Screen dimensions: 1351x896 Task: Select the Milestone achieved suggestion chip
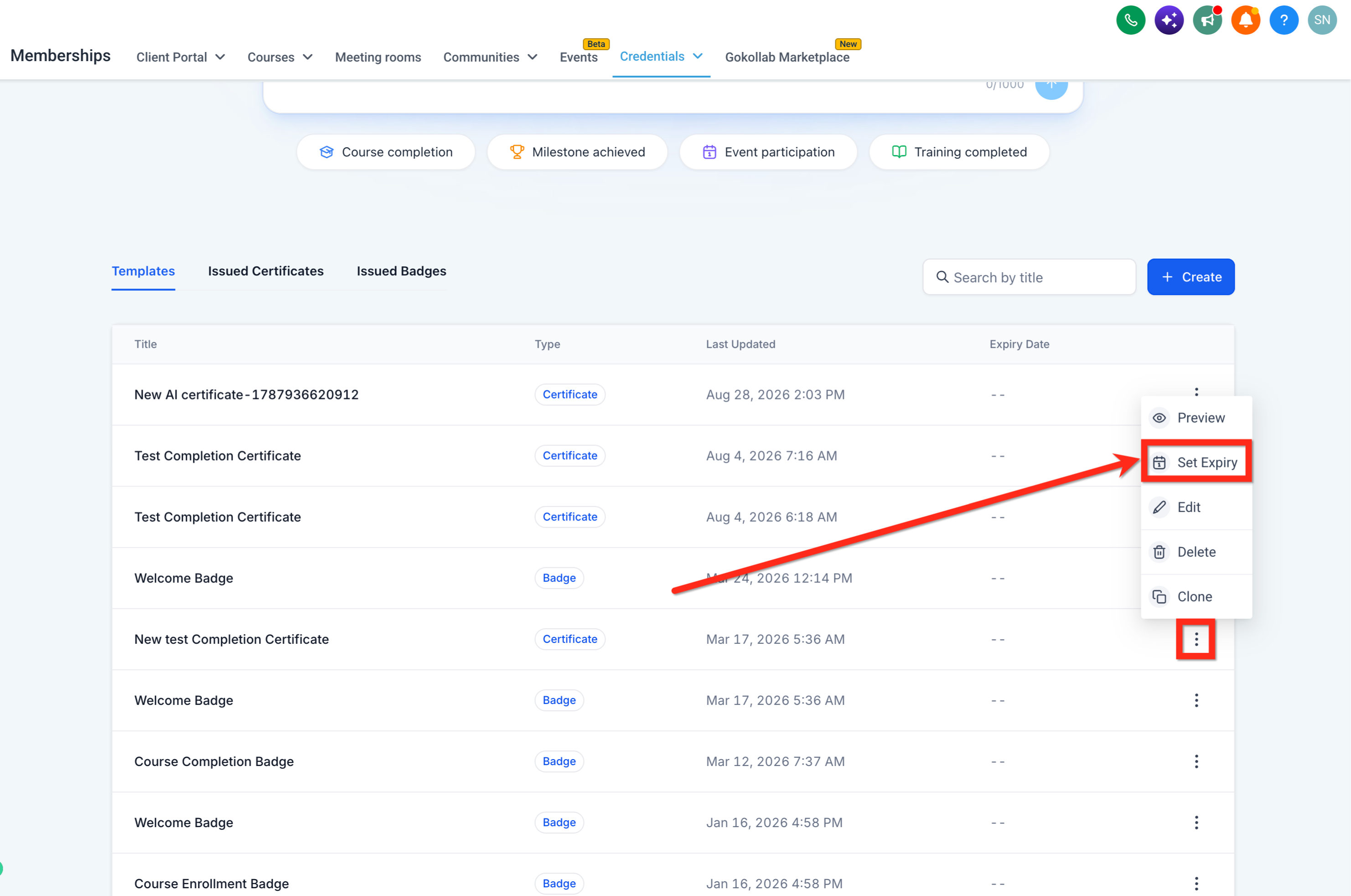point(577,152)
